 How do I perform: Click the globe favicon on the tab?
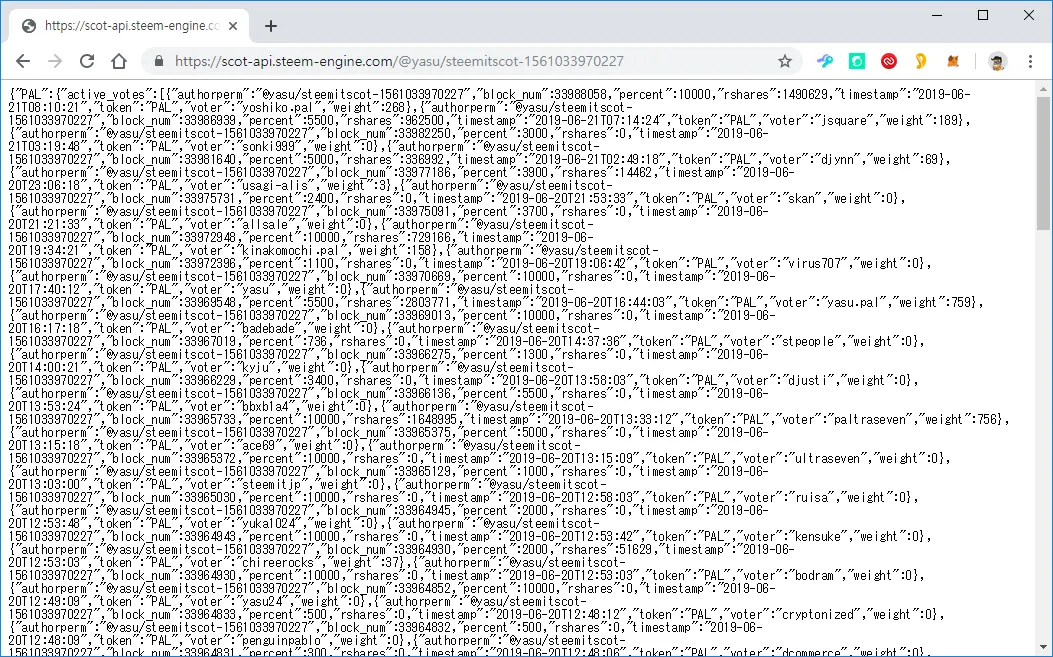pyautogui.click(x=29, y=26)
